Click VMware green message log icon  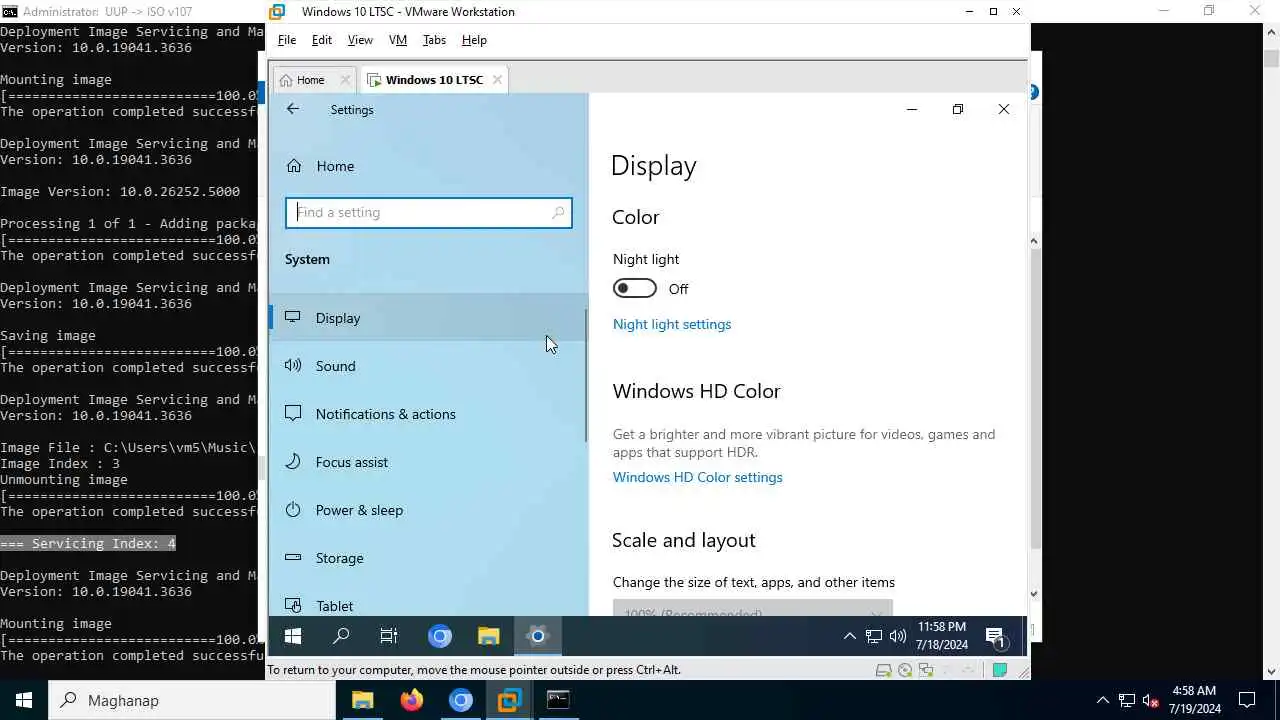[999, 670]
